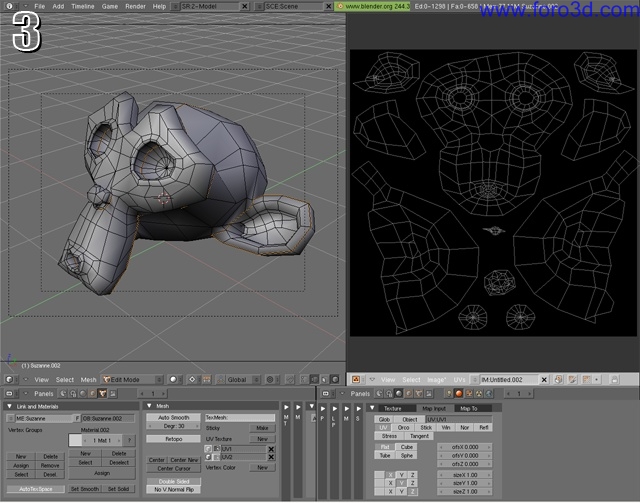This screenshot has height=503, width=640.
Task: Toggle Double Sided option
Action: point(173,481)
